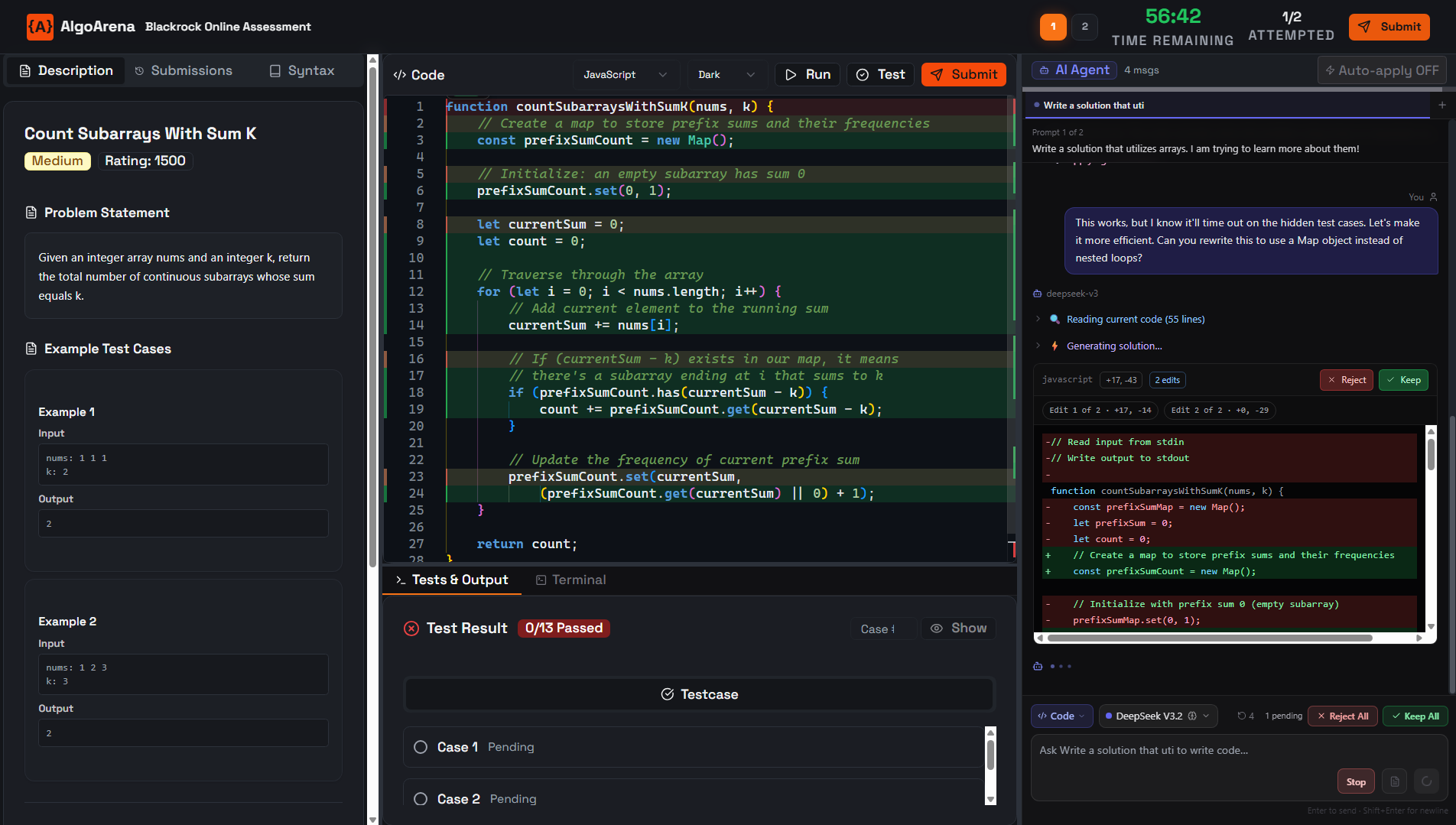Select the Run play icon
This screenshot has width=1456, height=825.
pos(791,74)
